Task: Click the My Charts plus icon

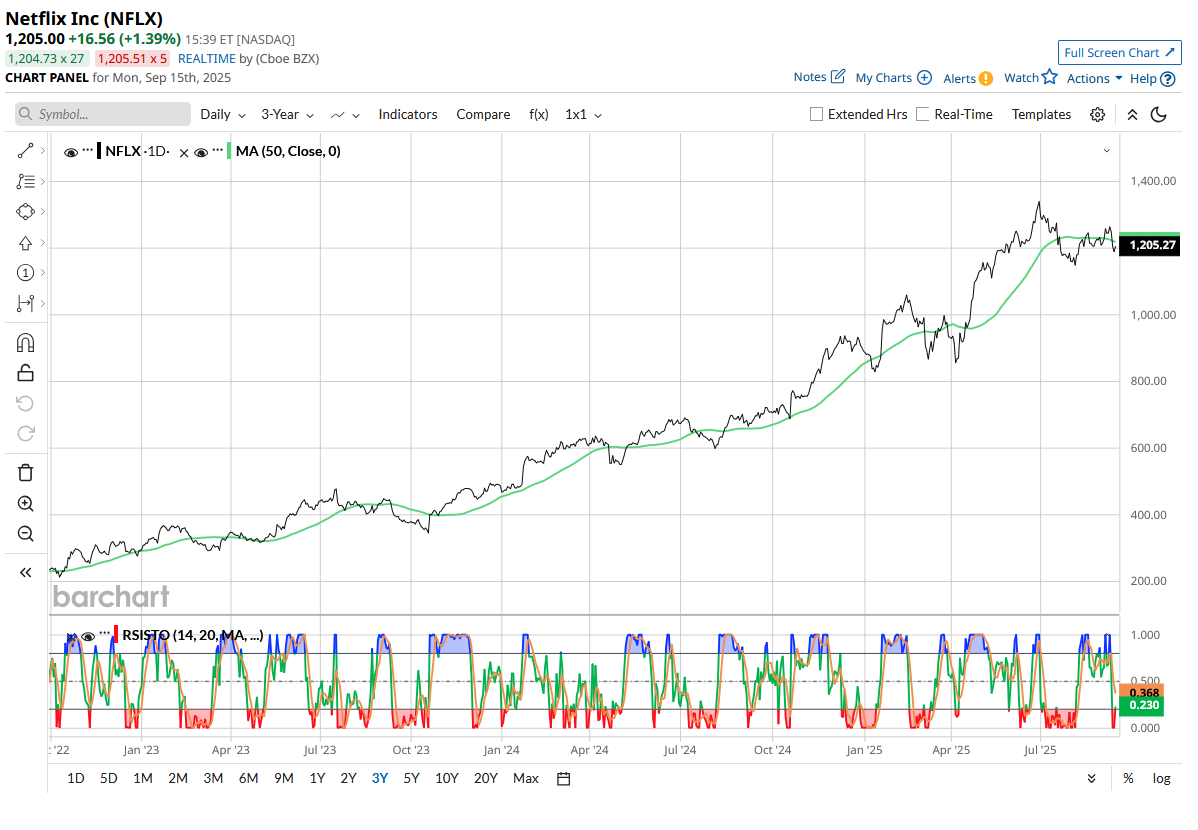Action: click(924, 77)
